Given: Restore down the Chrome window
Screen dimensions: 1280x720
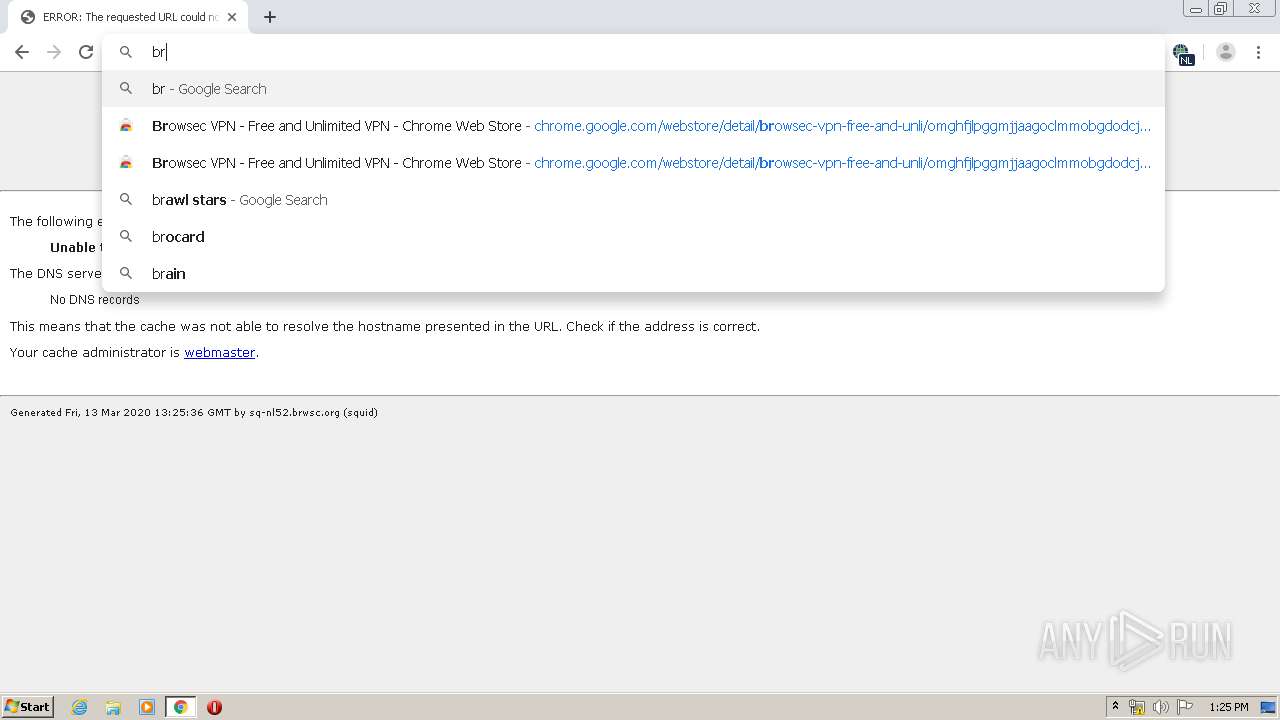Looking at the screenshot, I should coord(1221,9).
